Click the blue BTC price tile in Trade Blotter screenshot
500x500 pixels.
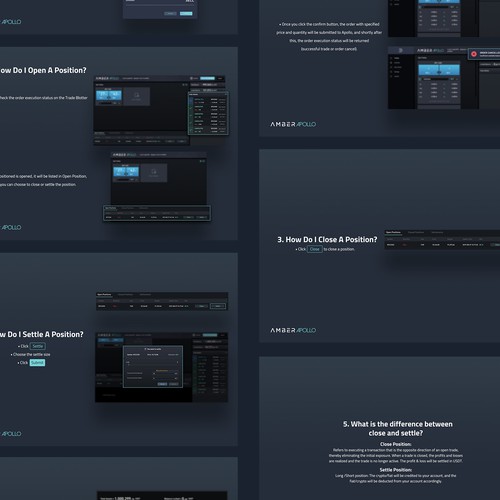(109, 95)
